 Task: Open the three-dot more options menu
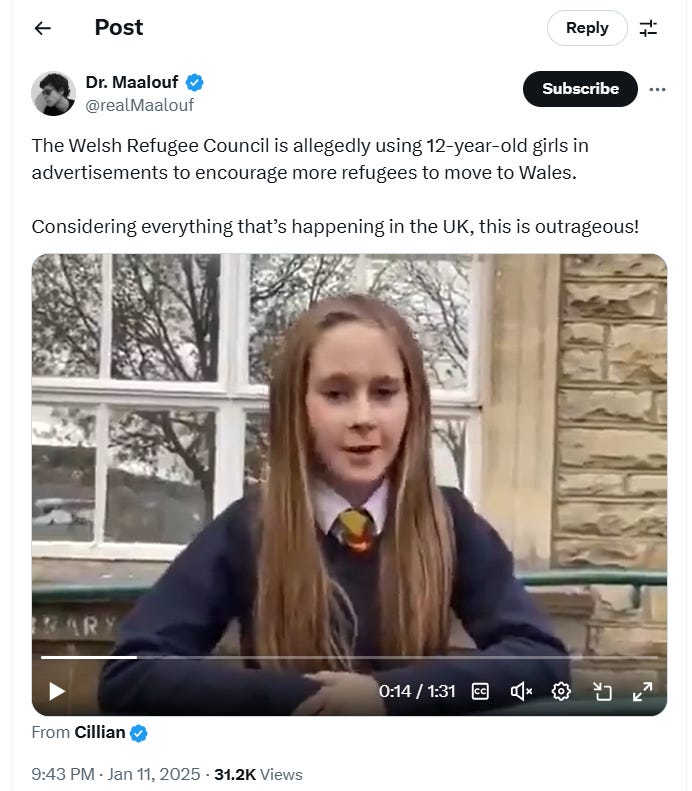point(657,89)
